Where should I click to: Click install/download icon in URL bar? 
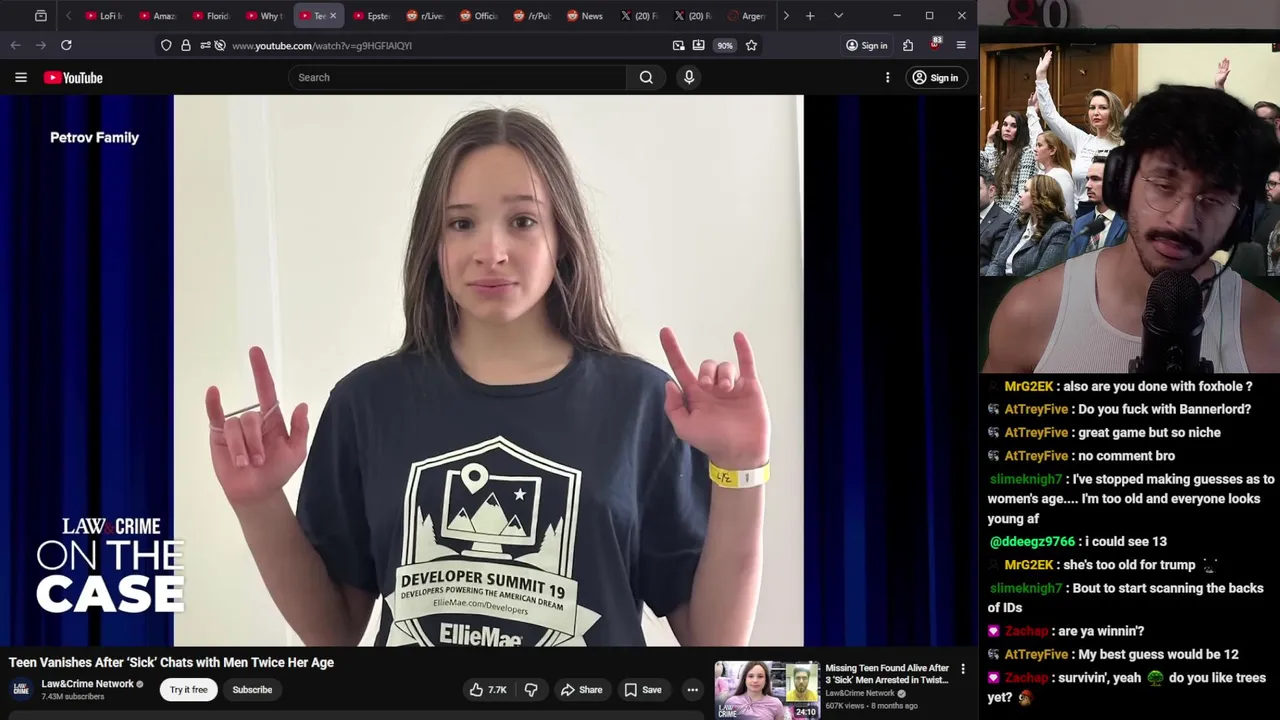(x=698, y=45)
